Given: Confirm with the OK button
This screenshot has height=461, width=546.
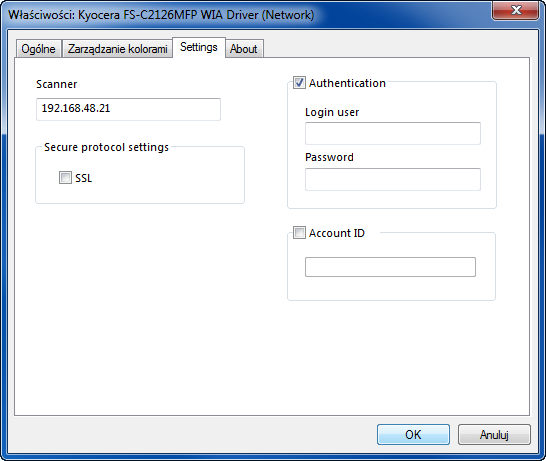Looking at the screenshot, I should click(x=413, y=434).
